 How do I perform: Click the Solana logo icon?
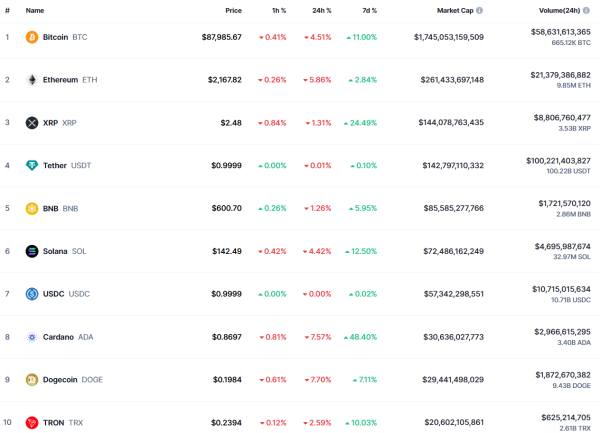coord(32,251)
